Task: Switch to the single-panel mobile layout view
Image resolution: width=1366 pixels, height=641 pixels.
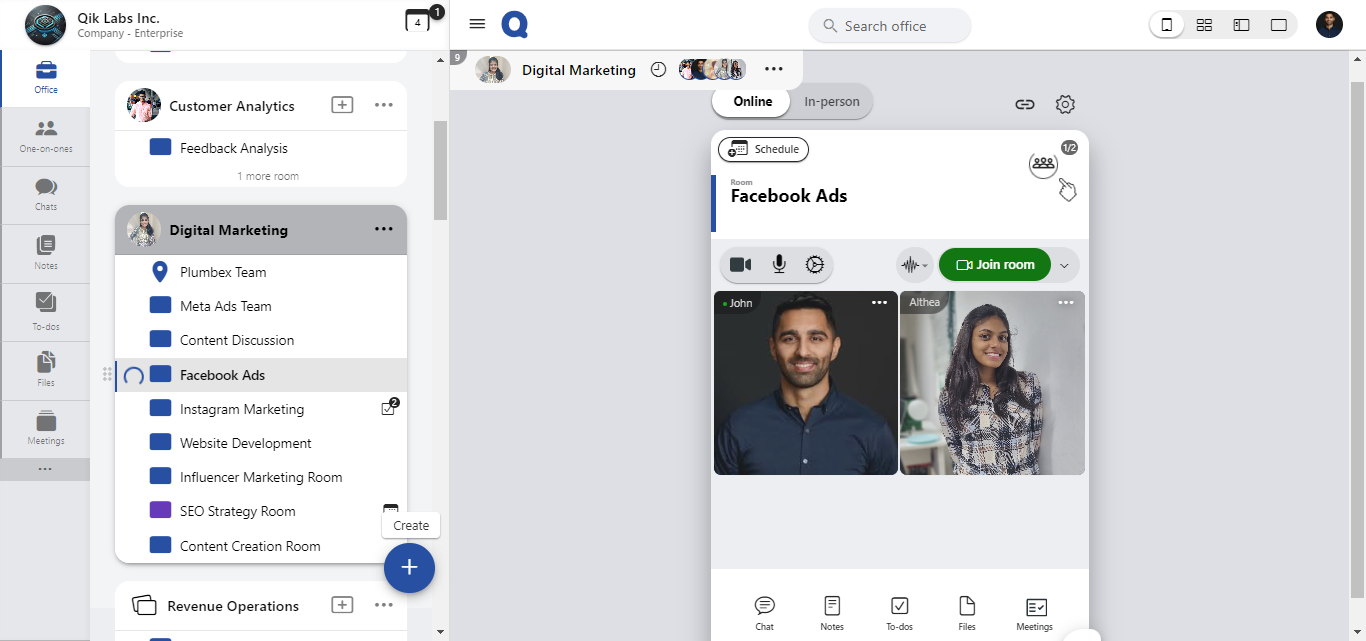Action: (1166, 25)
